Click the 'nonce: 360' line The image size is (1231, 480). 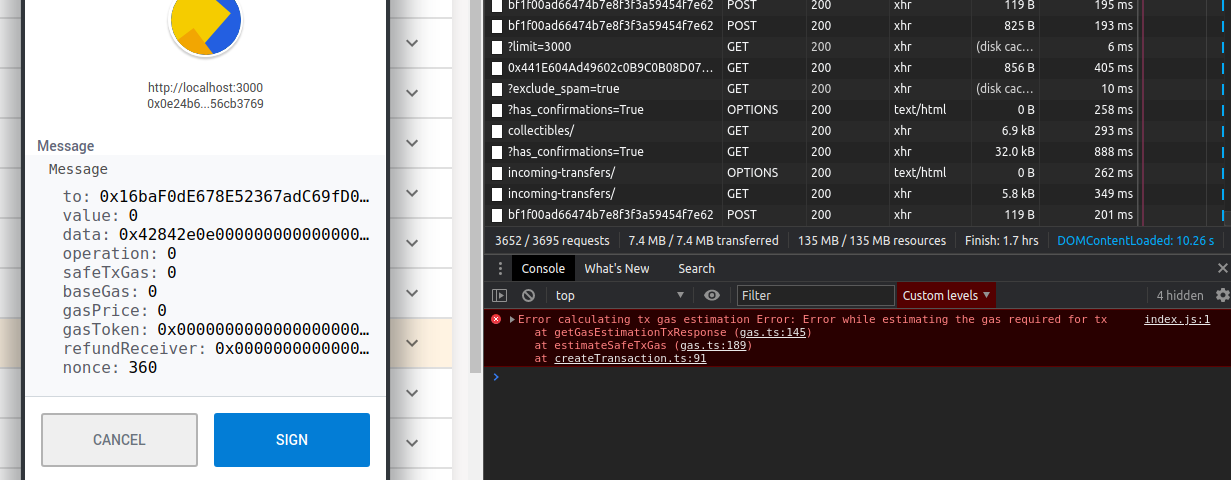coord(110,368)
